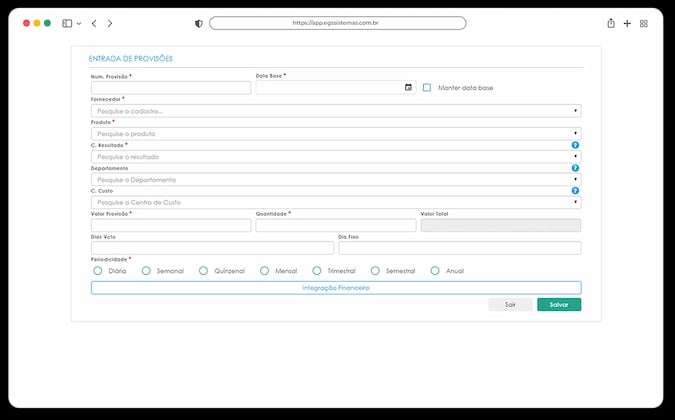Click the browser share icon
675x420 pixels.
(611, 23)
